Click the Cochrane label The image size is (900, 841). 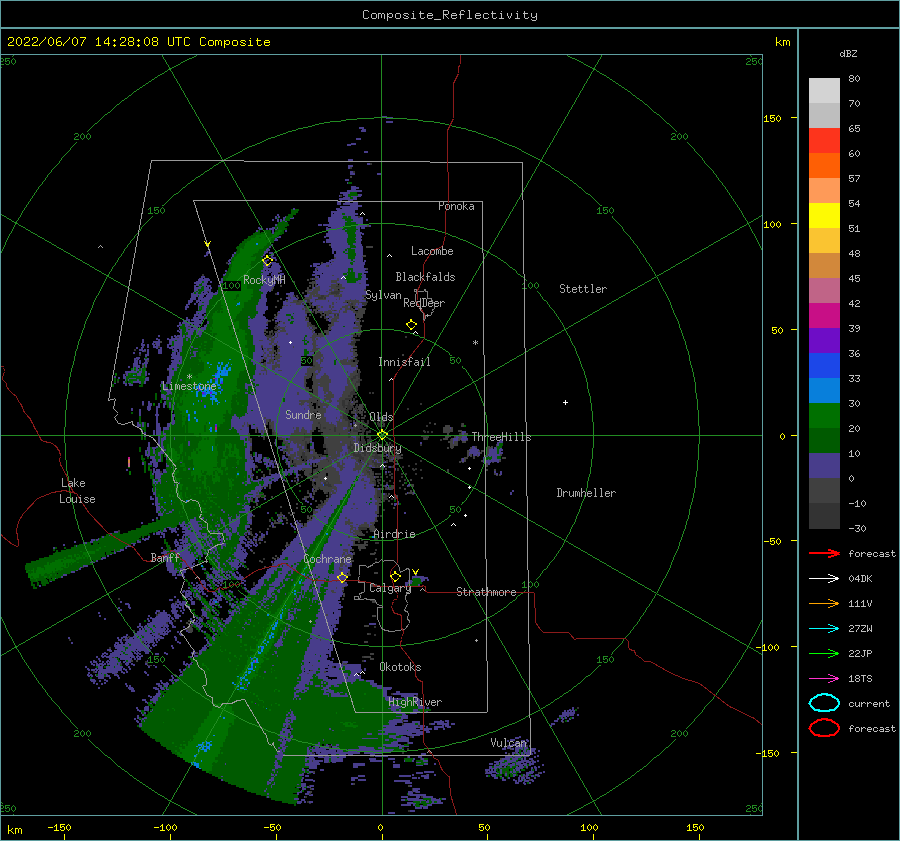pyautogui.click(x=327, y=559)
